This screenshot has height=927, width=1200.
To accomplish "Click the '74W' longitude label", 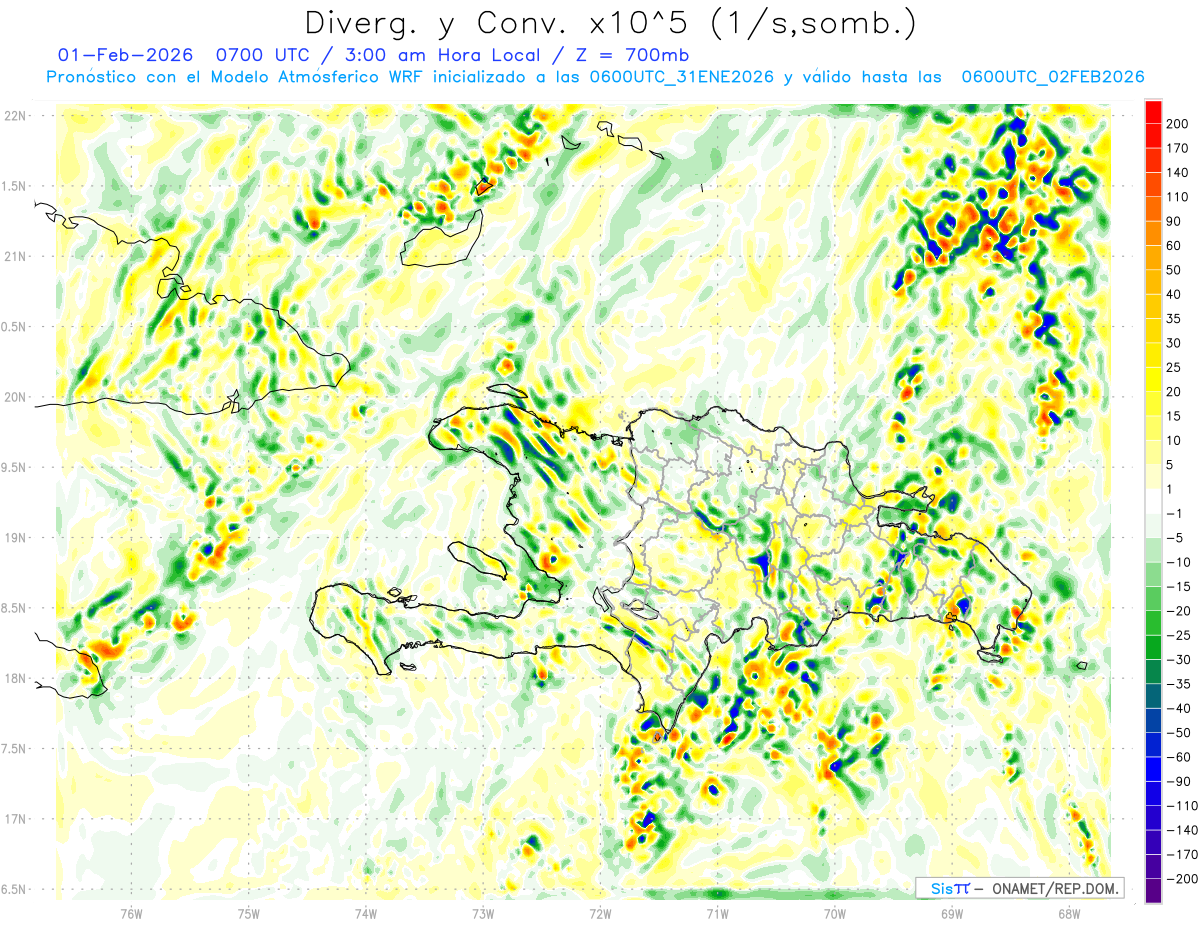I will click(x=366, y=913).
